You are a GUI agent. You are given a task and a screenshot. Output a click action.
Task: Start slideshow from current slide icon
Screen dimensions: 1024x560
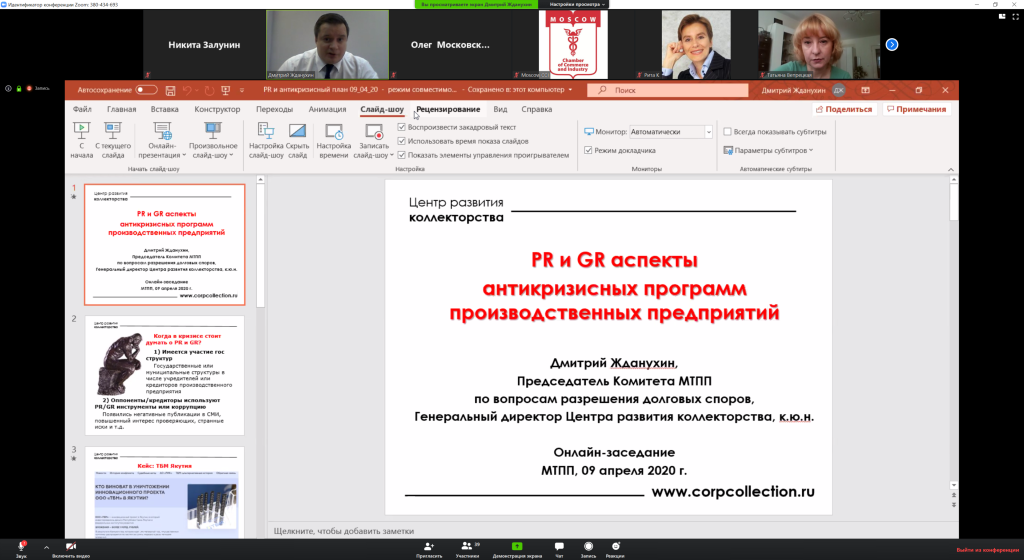coord(113,131)
